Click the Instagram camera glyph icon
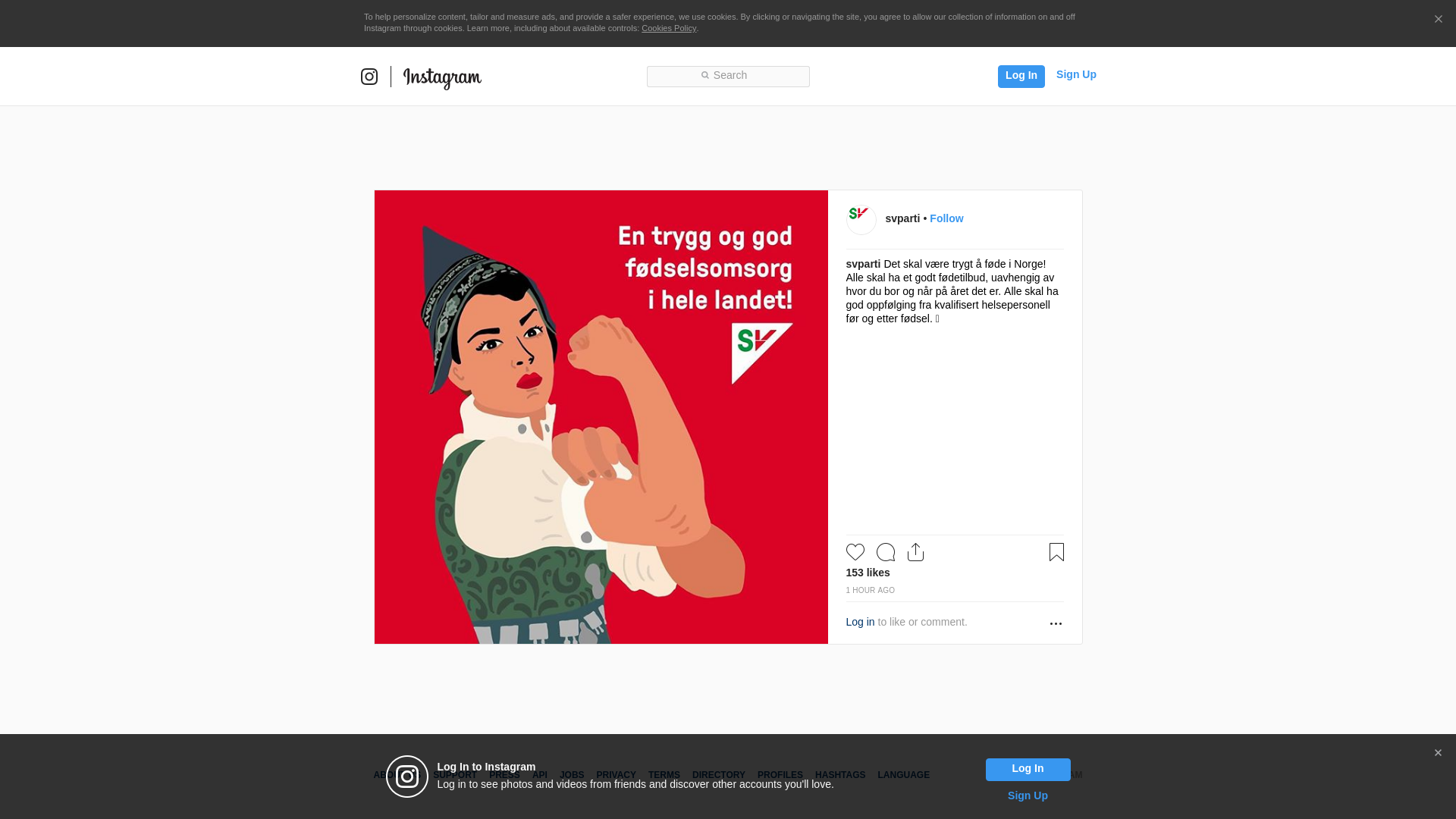 point(369,77)
